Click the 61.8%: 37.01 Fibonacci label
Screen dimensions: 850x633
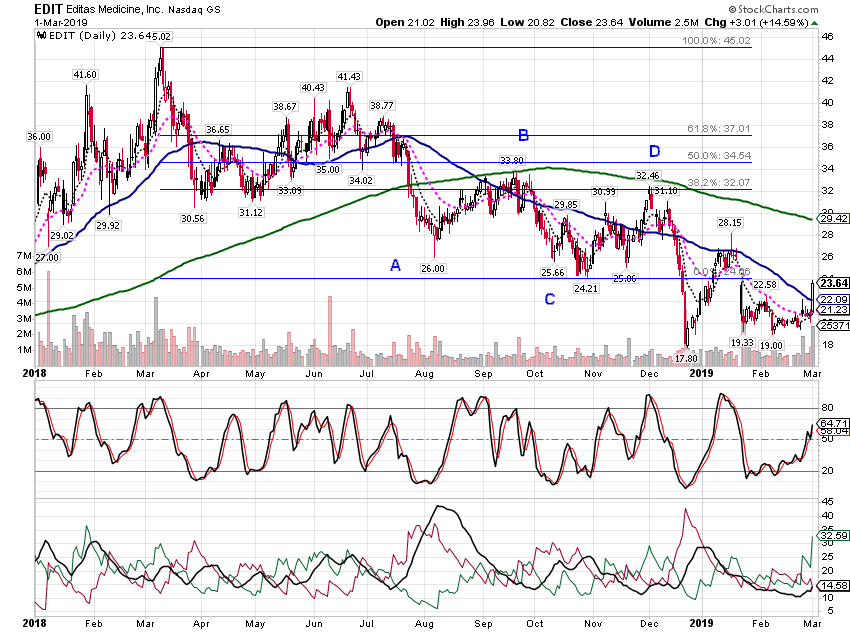tap(719, 128)
